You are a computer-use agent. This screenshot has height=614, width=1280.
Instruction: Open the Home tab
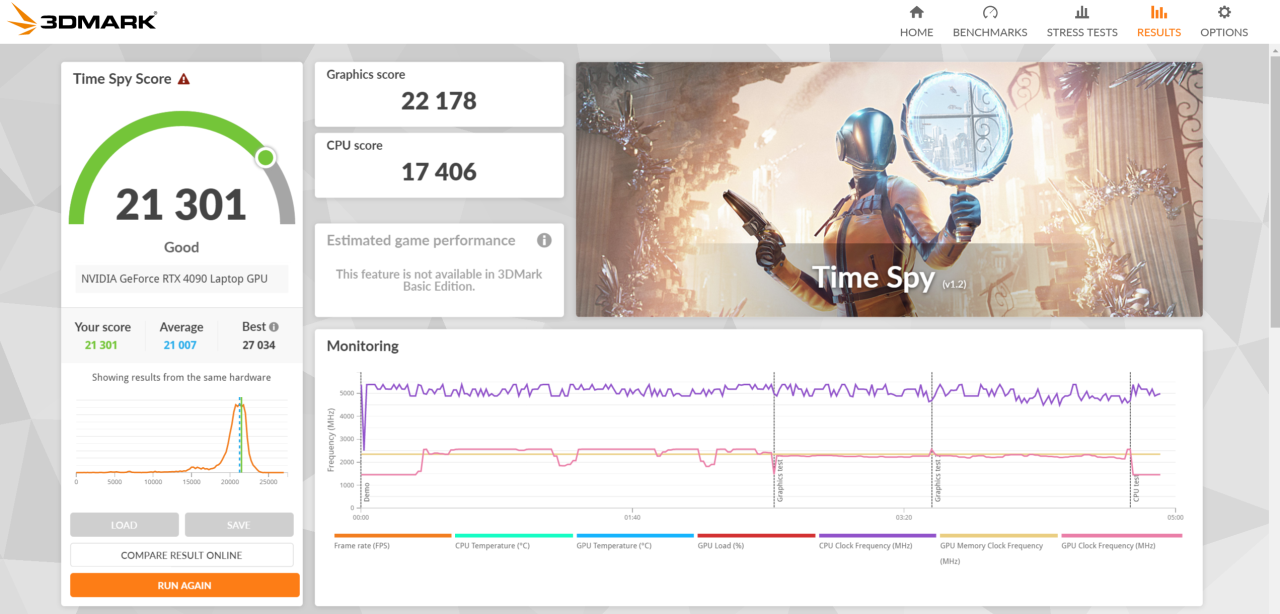coord(916,21)
